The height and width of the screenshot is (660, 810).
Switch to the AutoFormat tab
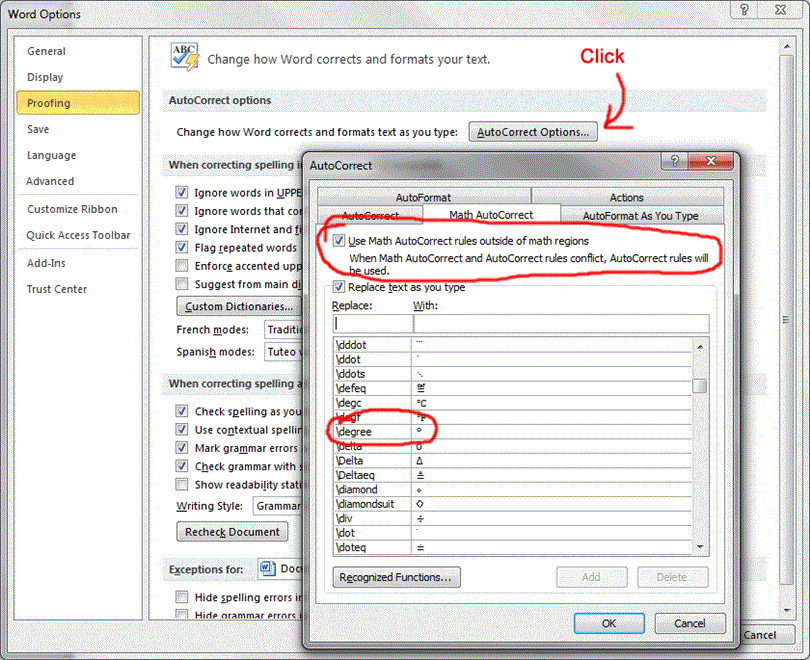(x=424, y=197)
